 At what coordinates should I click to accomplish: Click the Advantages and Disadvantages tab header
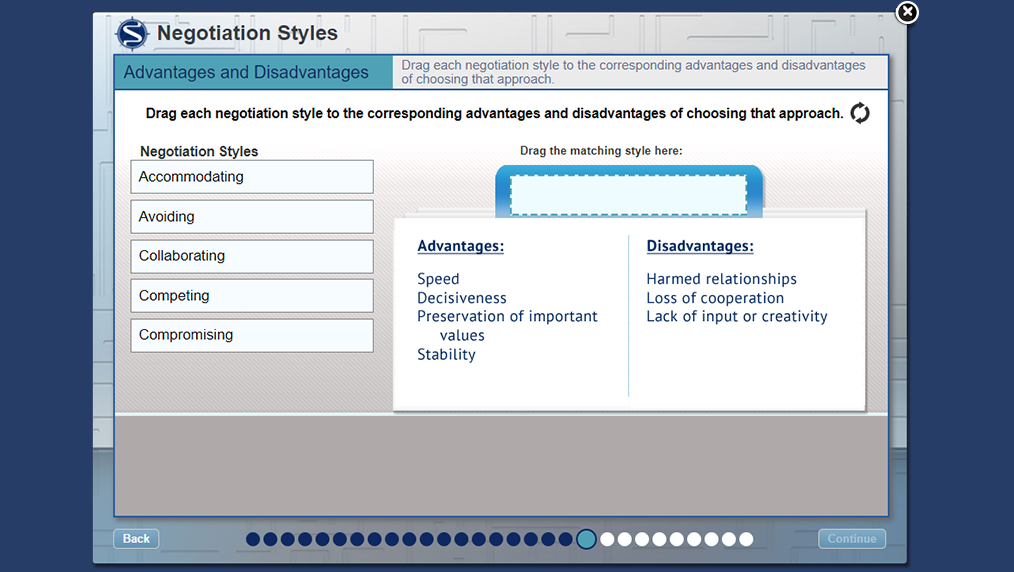coord(246,72)
